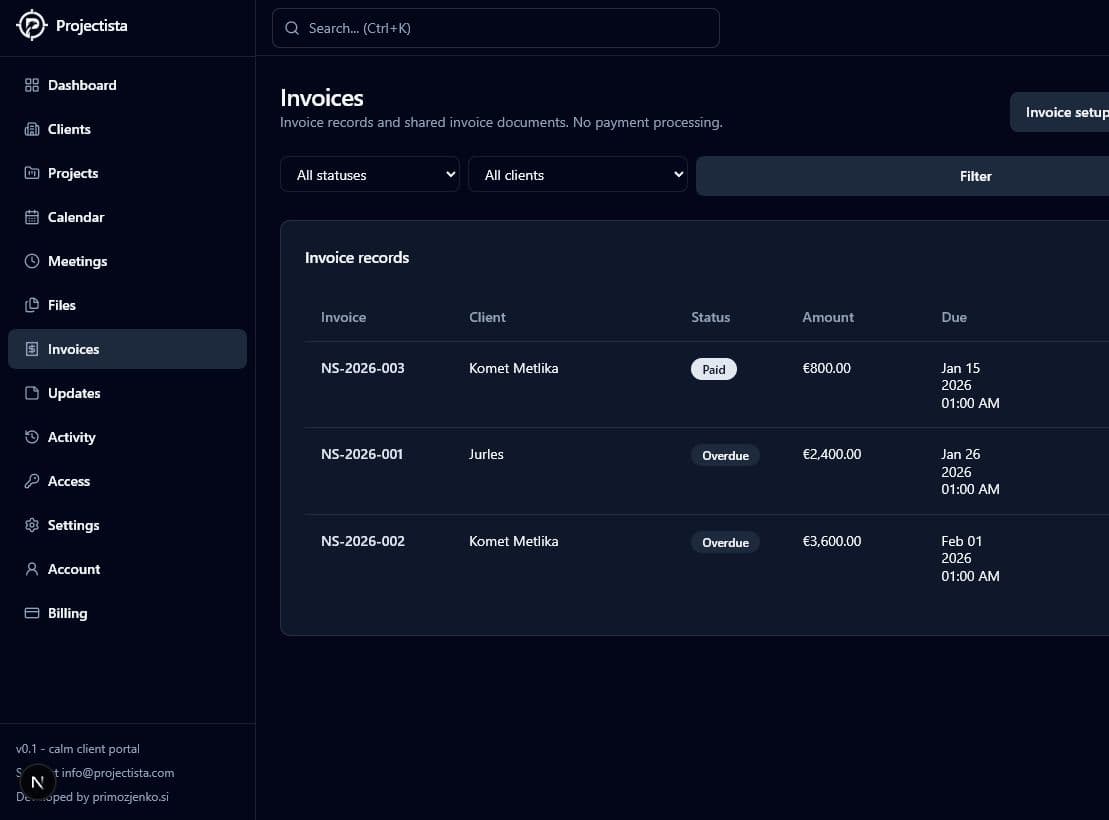Click the Invoices page title
The height and width of the screenshot is (820, 1109).
pyautogui.click(x=322, y=98)
